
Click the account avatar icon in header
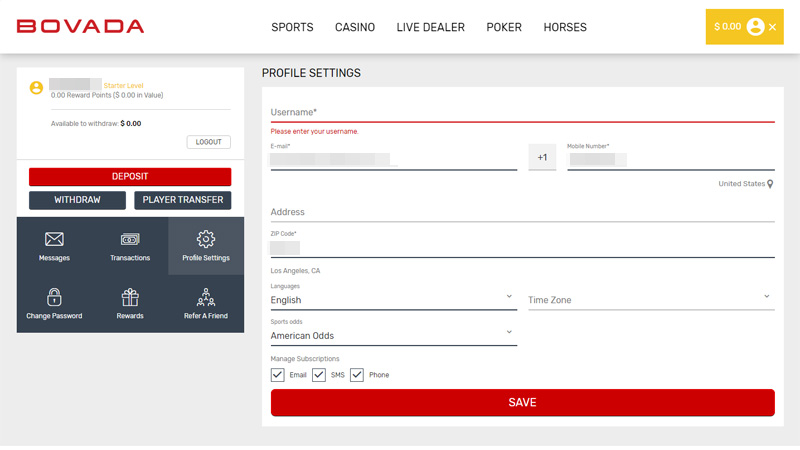(x=755, y=27)
